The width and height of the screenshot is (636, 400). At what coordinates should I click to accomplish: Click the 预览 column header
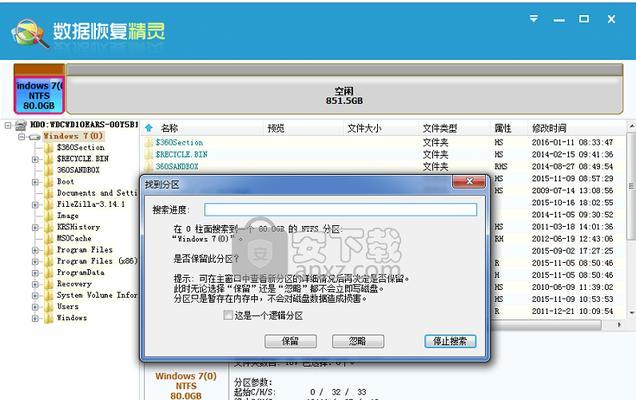click(276, 129)
